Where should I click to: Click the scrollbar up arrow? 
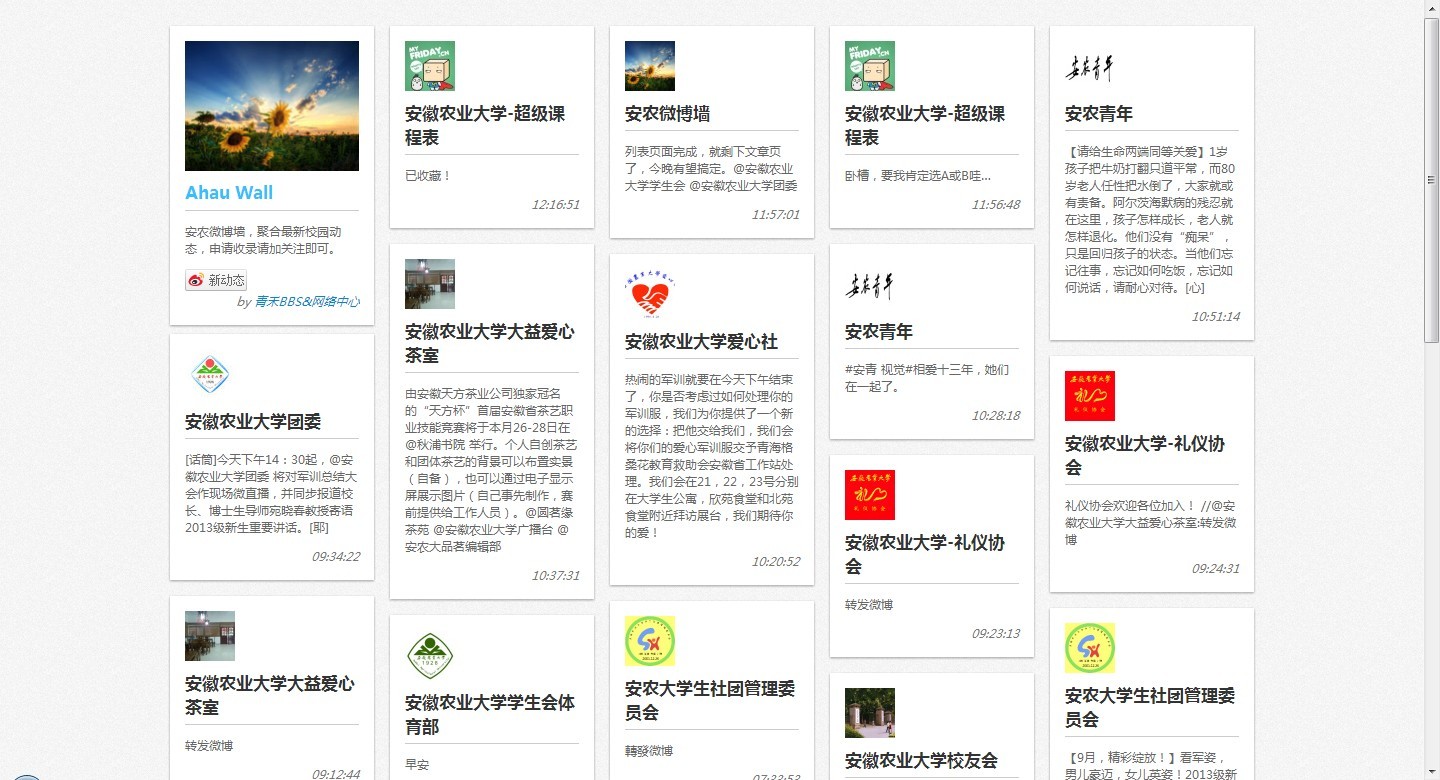pyautogui.click(x=1431, y=8)
